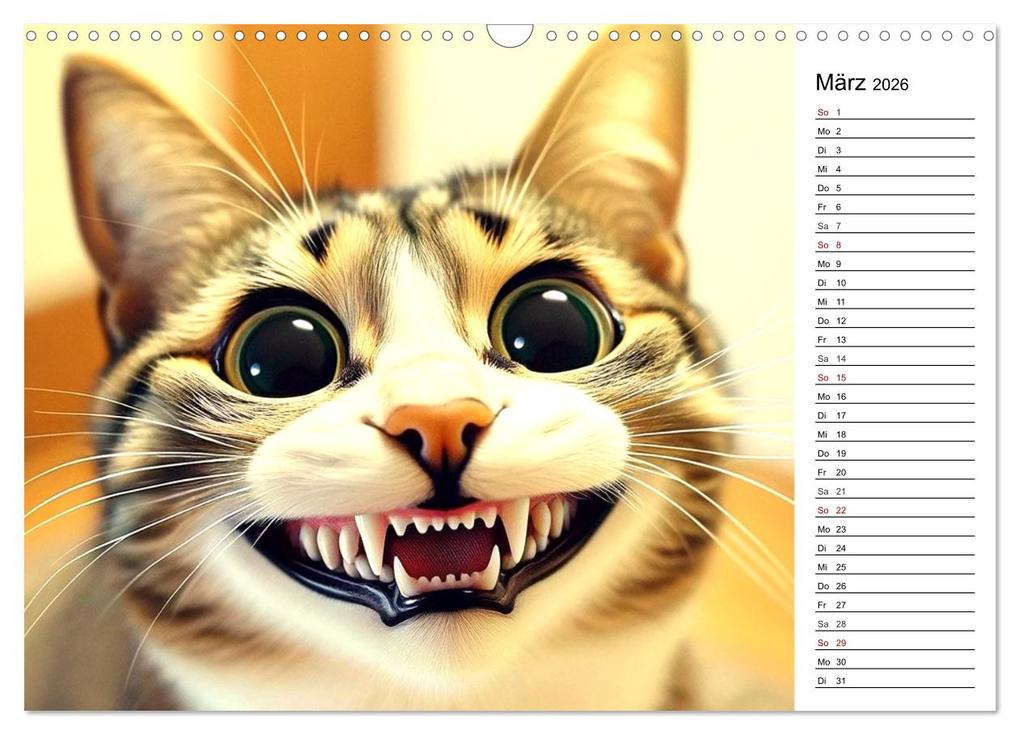The image size is (1020, 735).
Task: Choose the "Do 26" date line
Action: coord(894,586)
